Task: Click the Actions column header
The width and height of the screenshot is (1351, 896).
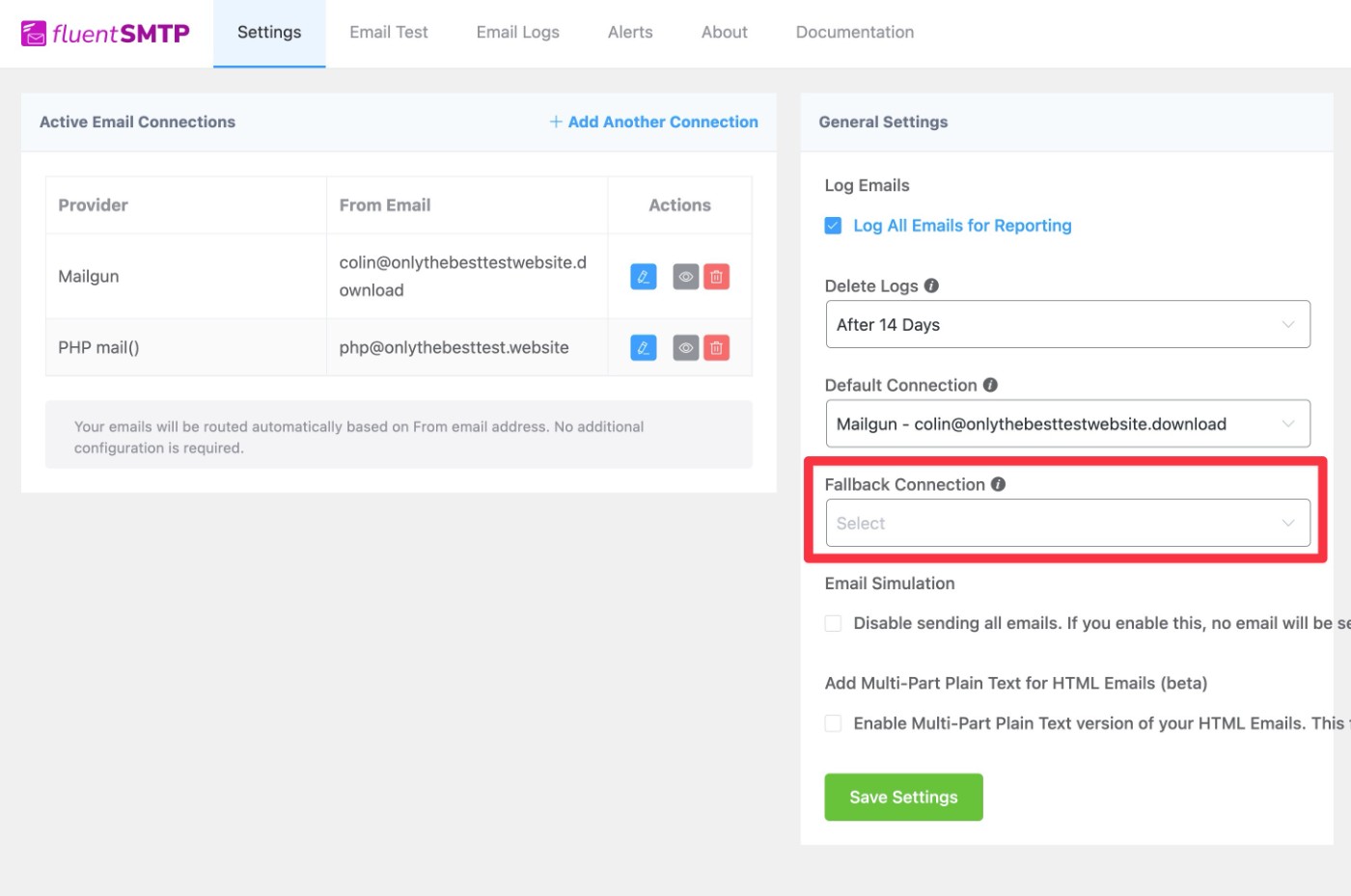Action: coord(679,205)
